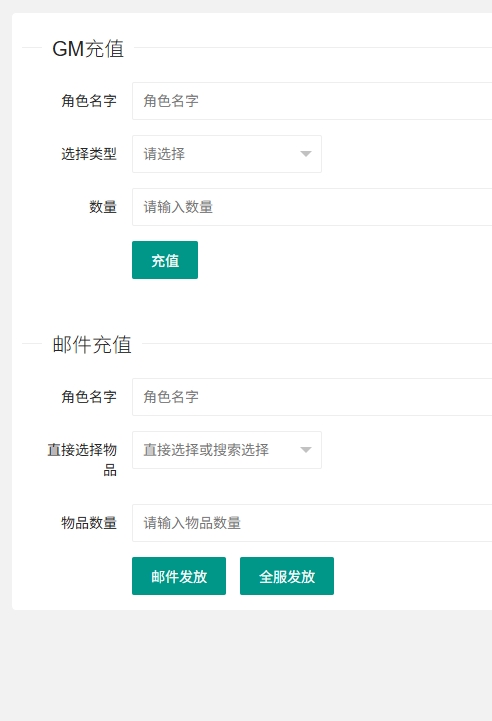492x721 pixels.
Task: Click the 角色名字 label in 邮件充值 section
Action: [x=89, y=397]
